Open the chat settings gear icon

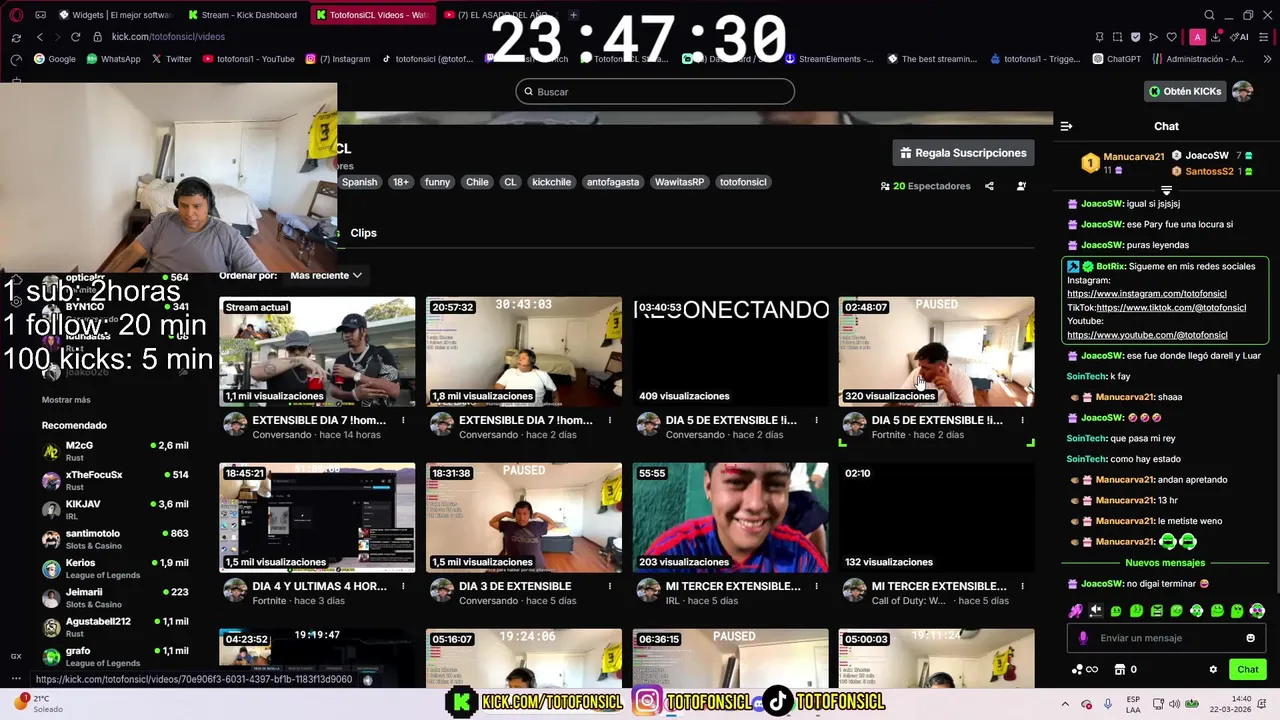point(1213,670)
